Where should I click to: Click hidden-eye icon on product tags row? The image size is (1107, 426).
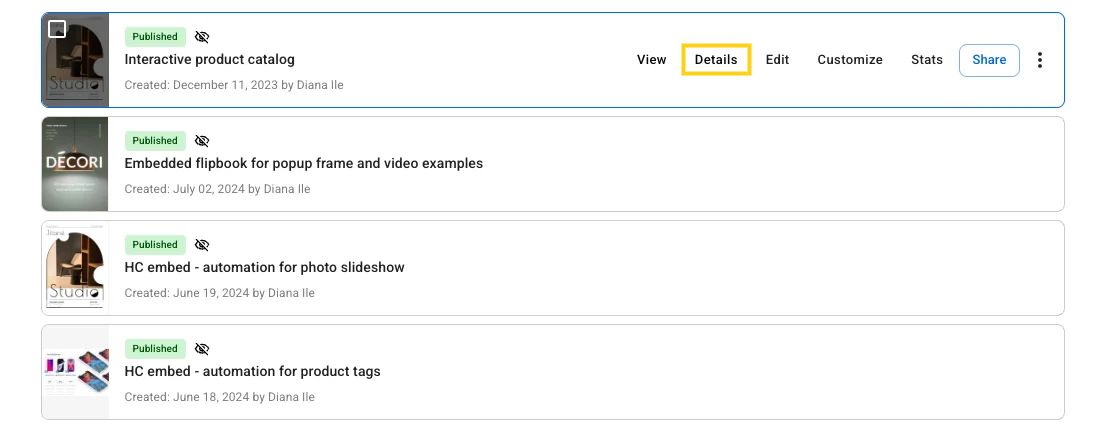(202, 349)
